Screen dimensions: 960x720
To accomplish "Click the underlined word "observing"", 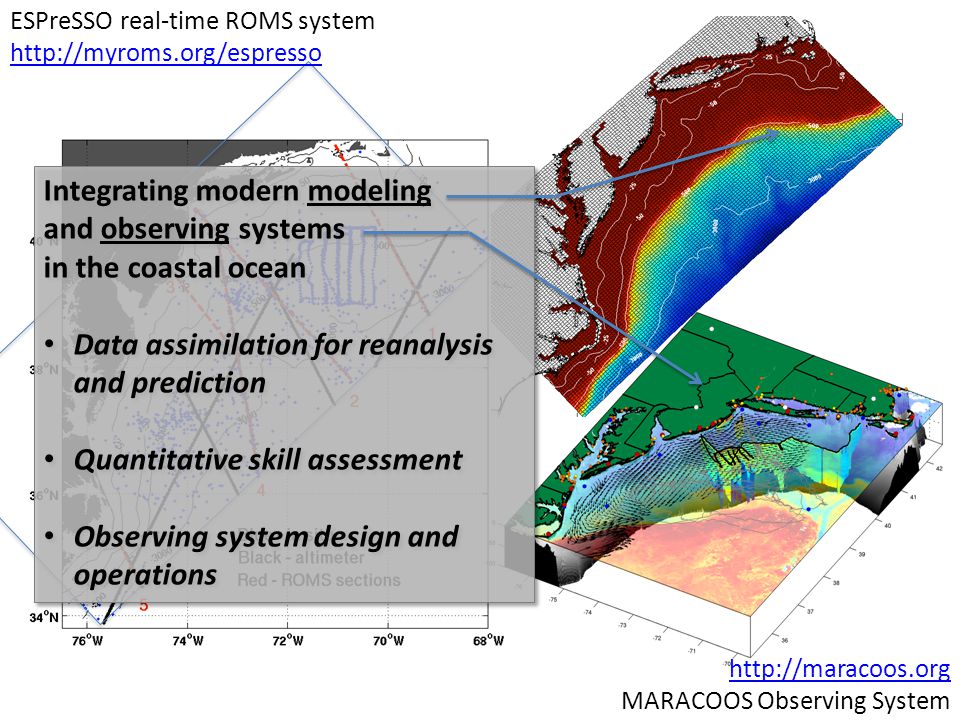I will point(165,230).
